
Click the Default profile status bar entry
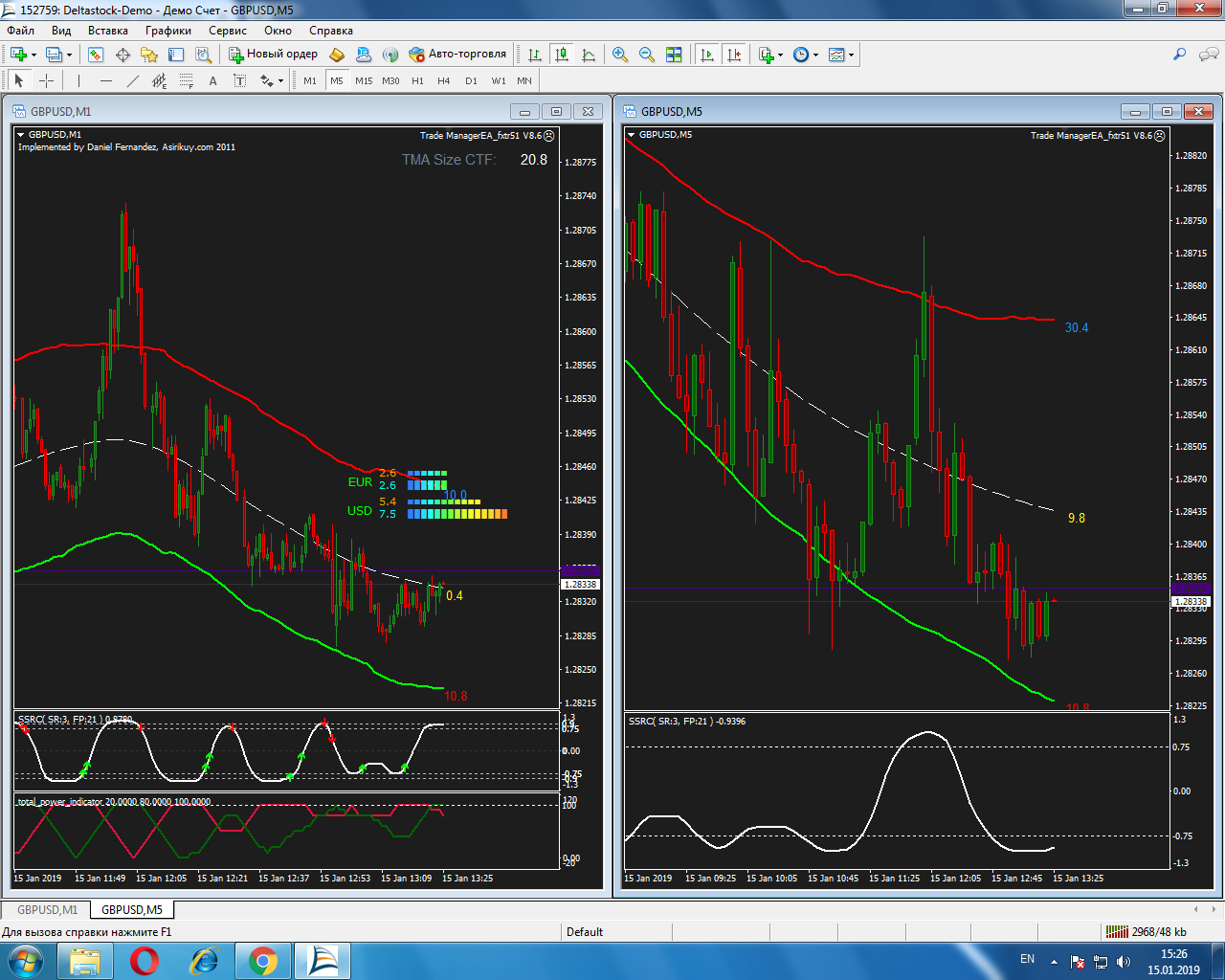point(585,931)
